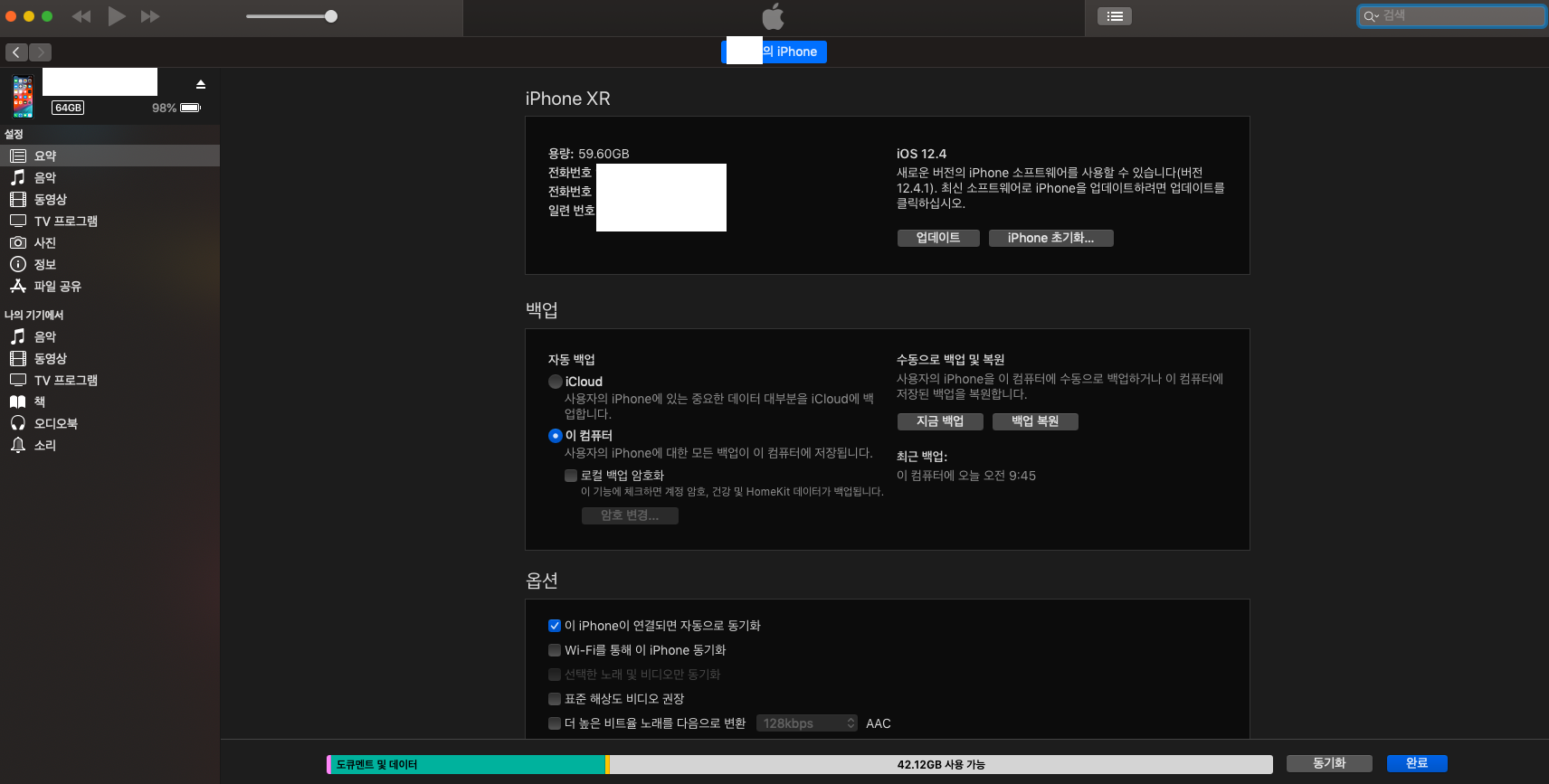
Task: Click the iPhone 초기화... button
Action: tap(1050, 238)
